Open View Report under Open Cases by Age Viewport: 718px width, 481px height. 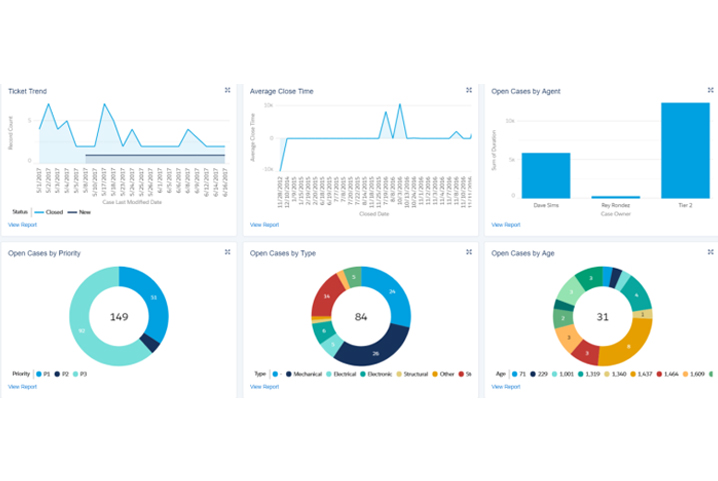pos(506,387)
